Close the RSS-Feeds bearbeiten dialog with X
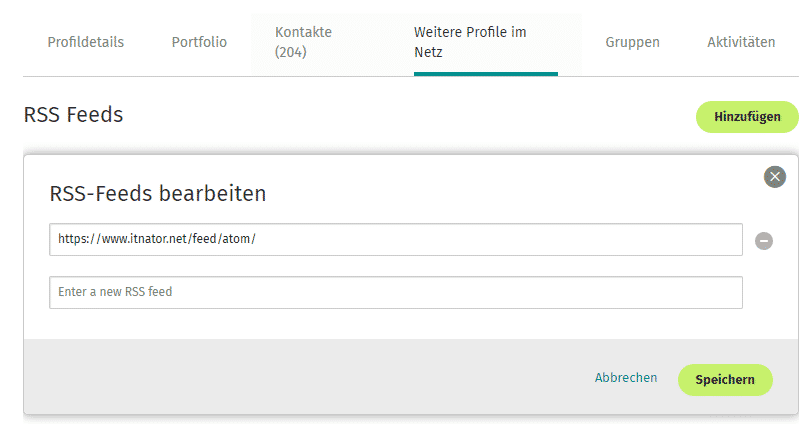 pyautogui.click(x=774, y=177)
